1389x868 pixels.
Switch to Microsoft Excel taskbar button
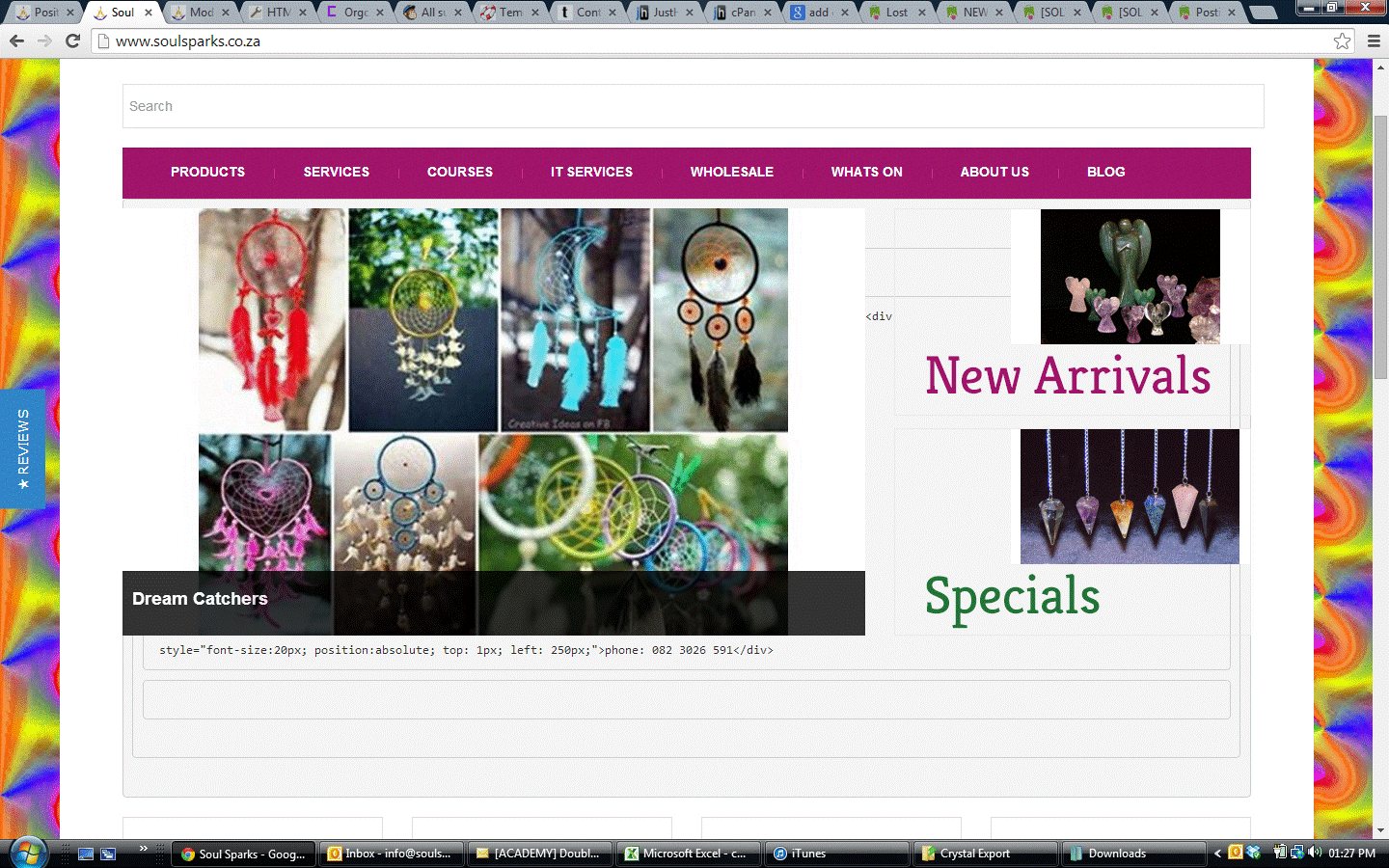[x=689, y=854]
